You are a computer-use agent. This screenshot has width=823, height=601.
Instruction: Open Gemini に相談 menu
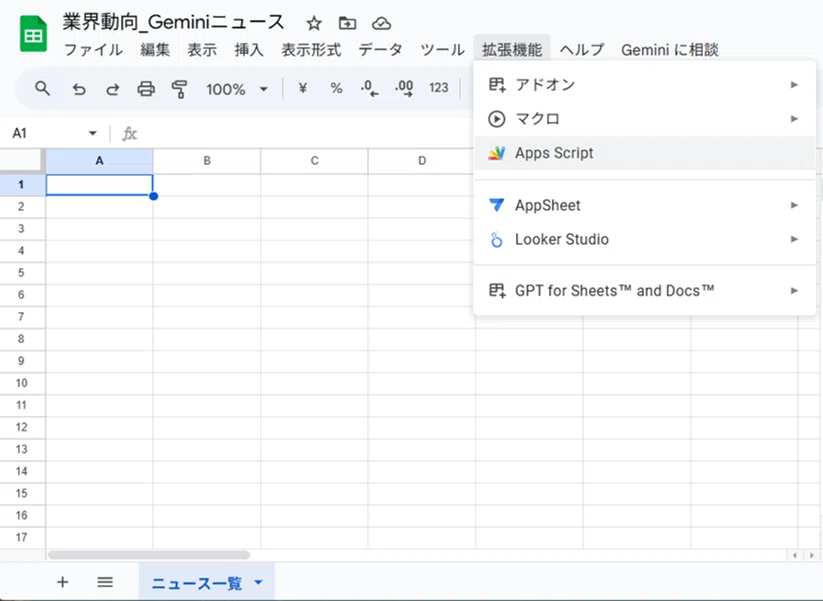point(670,50)
